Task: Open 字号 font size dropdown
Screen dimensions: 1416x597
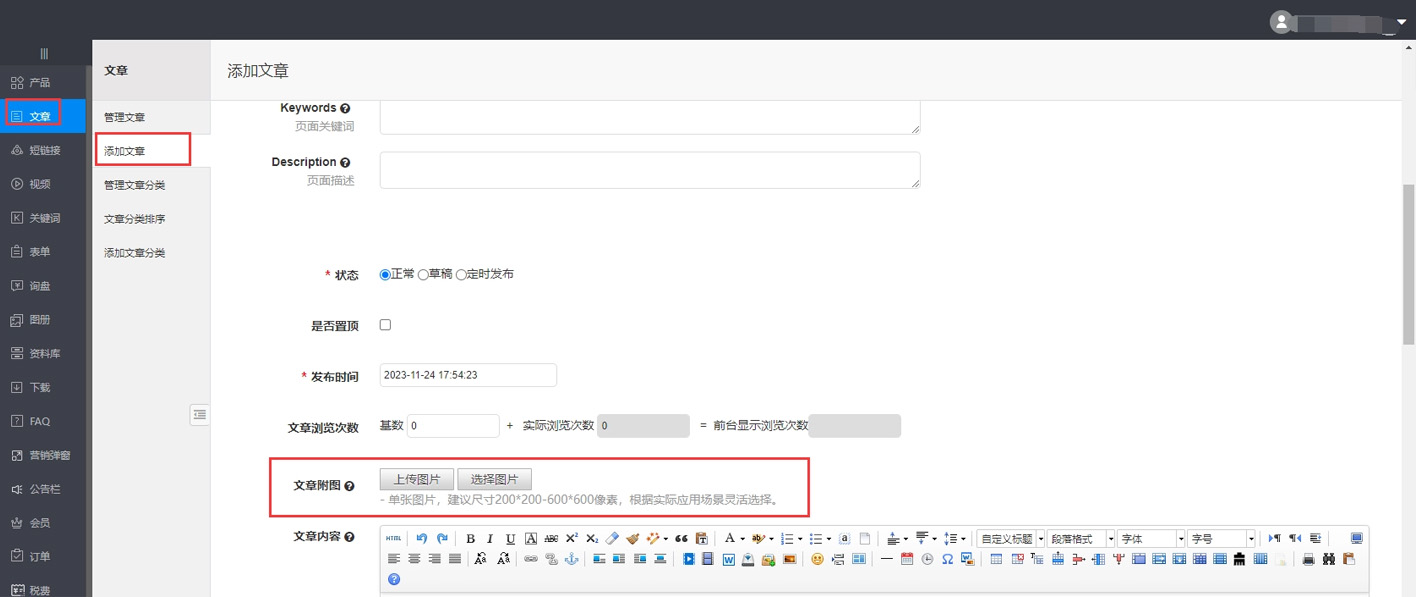Action: [1222, 539]
